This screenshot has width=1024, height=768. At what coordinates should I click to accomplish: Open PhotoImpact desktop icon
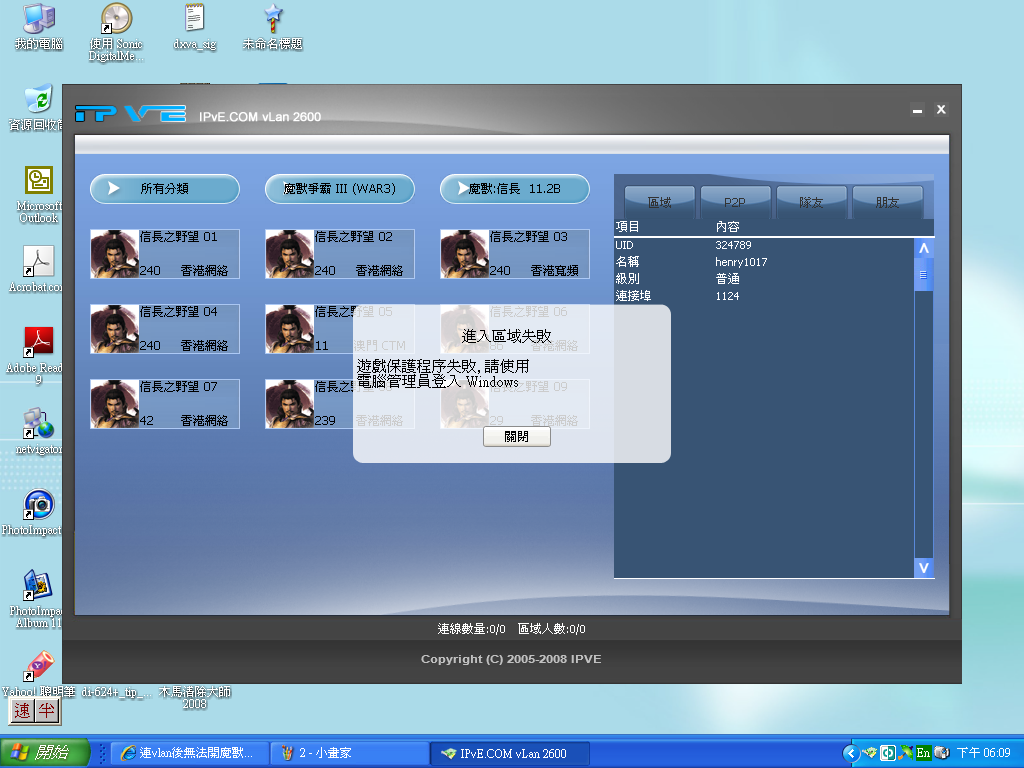(34, 513)
